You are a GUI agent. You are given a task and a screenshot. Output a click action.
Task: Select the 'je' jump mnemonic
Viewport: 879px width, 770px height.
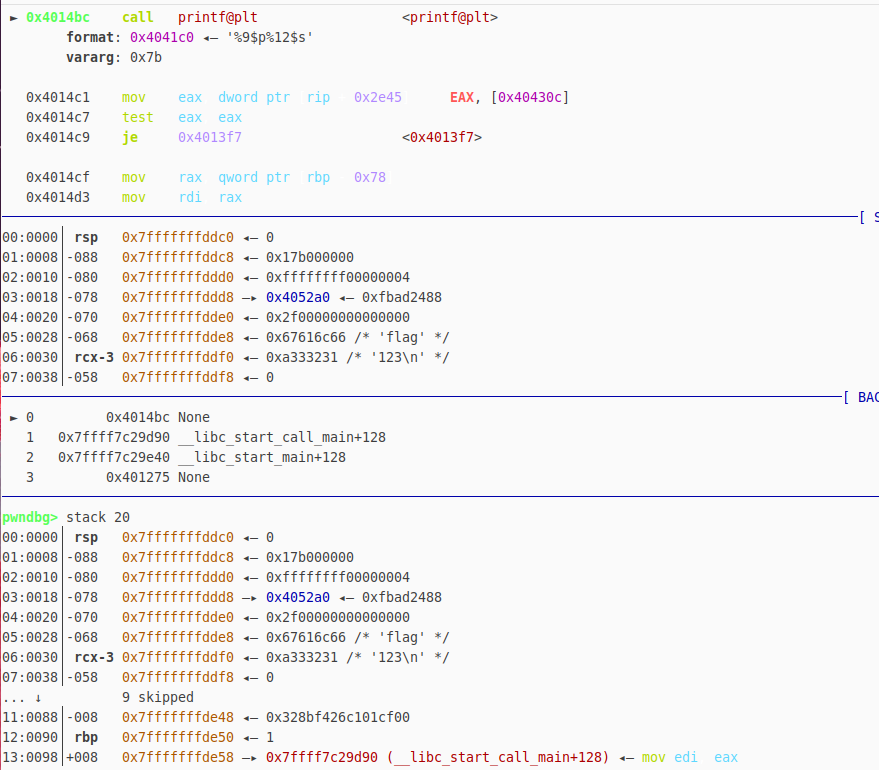click(129, 137)
